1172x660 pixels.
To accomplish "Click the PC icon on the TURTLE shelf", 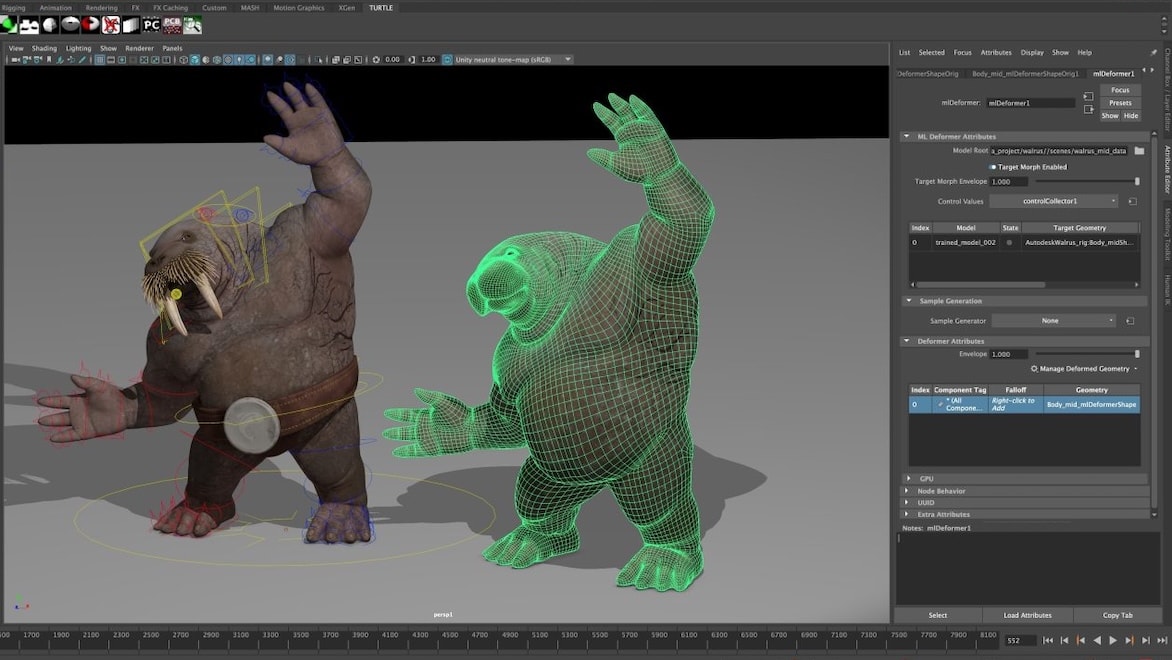I will point(152,25).
